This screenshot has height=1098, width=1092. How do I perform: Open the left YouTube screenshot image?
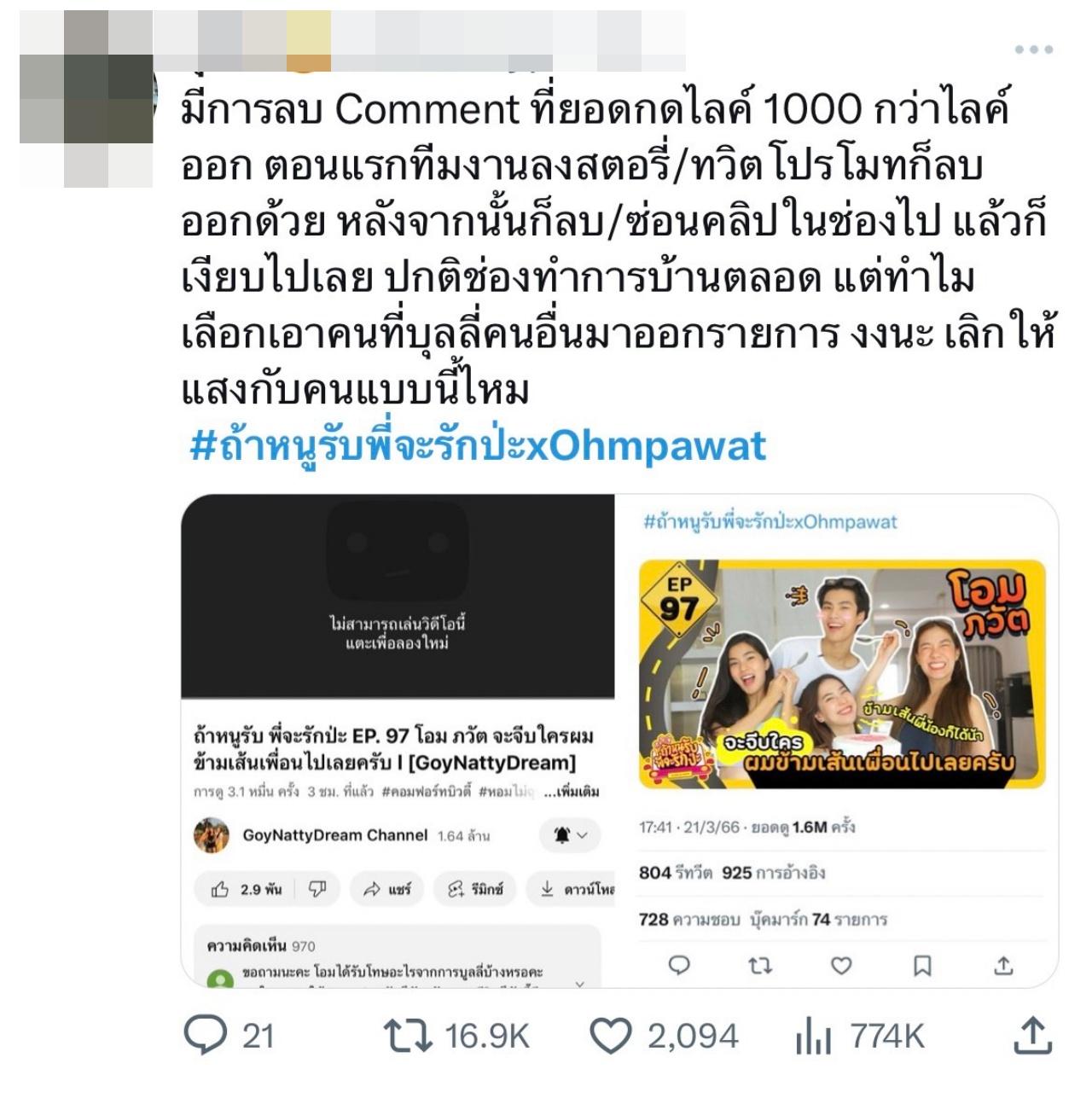398,741
